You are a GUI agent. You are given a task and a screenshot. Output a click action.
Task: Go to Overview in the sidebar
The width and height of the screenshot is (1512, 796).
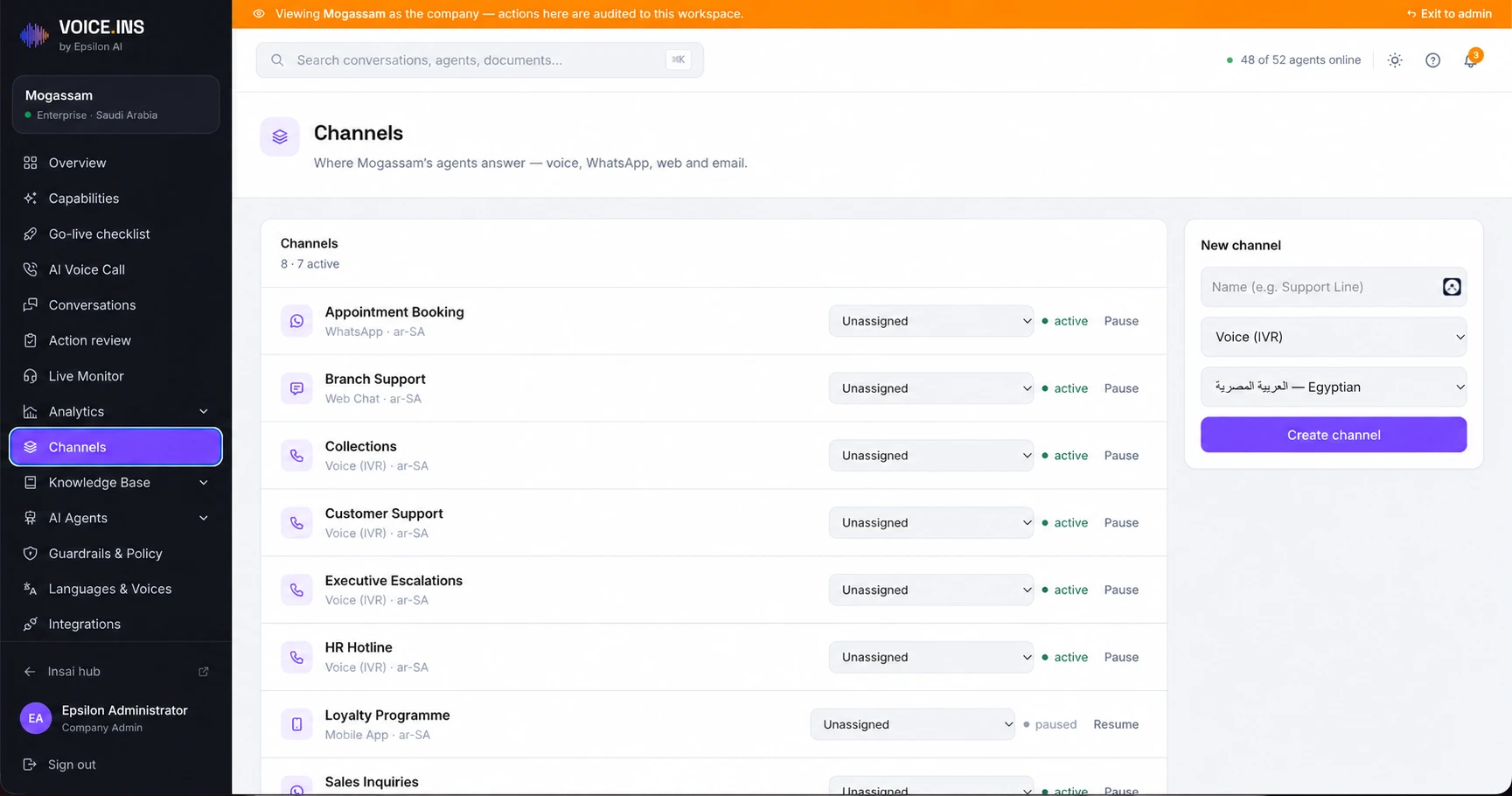[115, 163]
